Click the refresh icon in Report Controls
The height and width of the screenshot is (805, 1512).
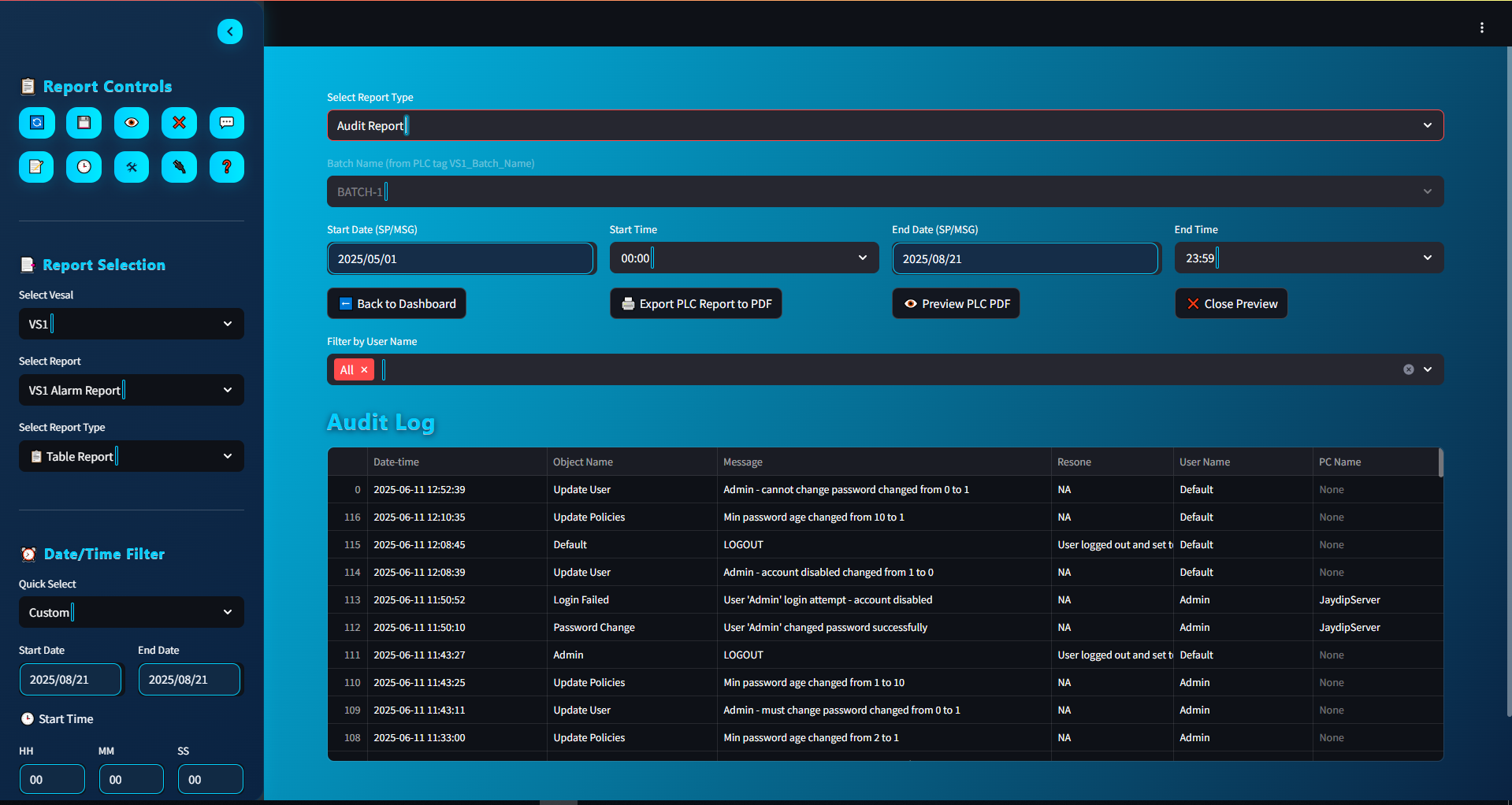36,123
